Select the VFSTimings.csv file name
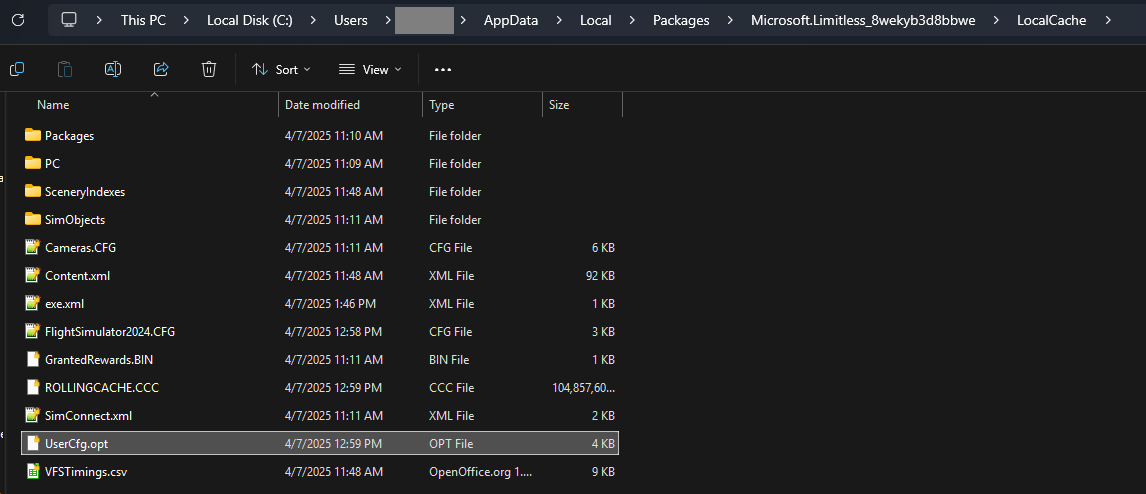 86,471
